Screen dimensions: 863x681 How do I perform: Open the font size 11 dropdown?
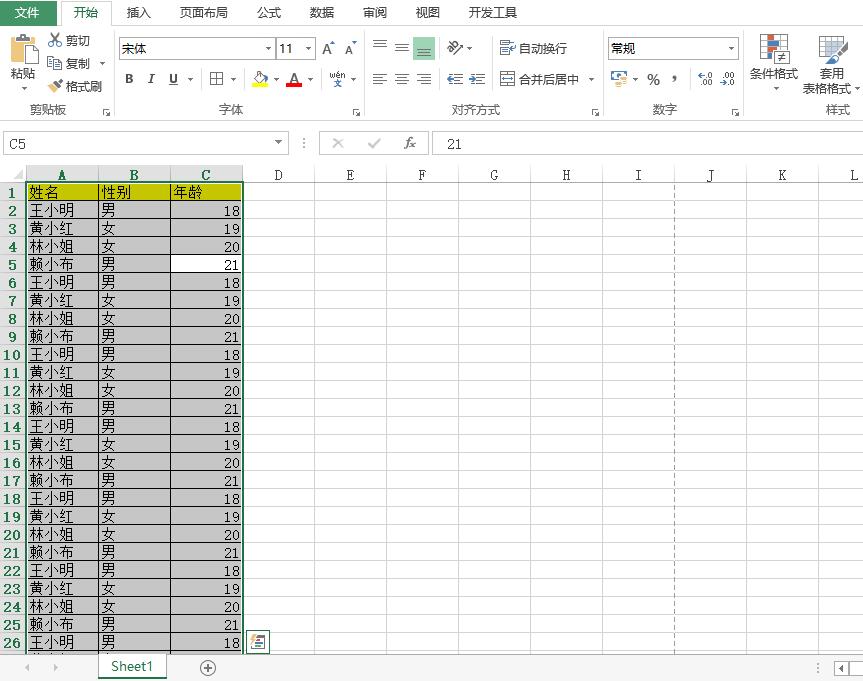[x=309, y=48]
